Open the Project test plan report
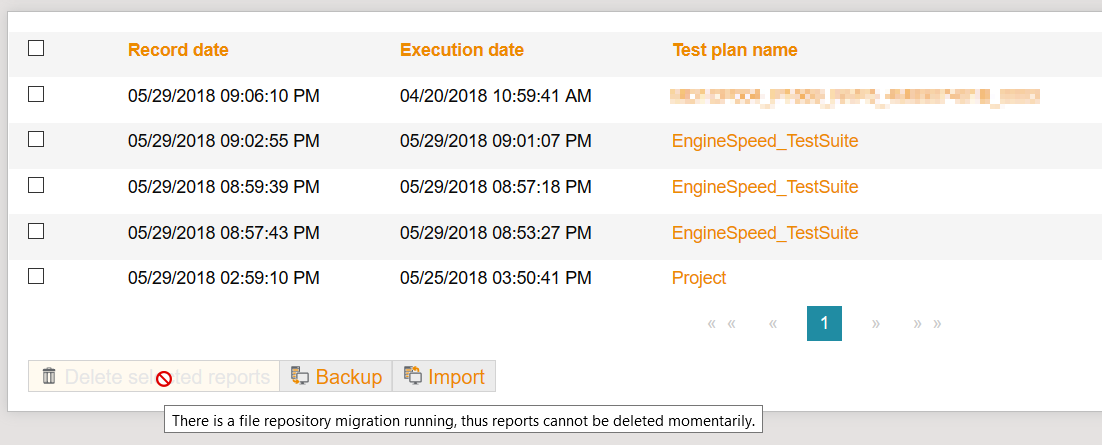This screenshot has width=1102, height=445. [699, 278]
